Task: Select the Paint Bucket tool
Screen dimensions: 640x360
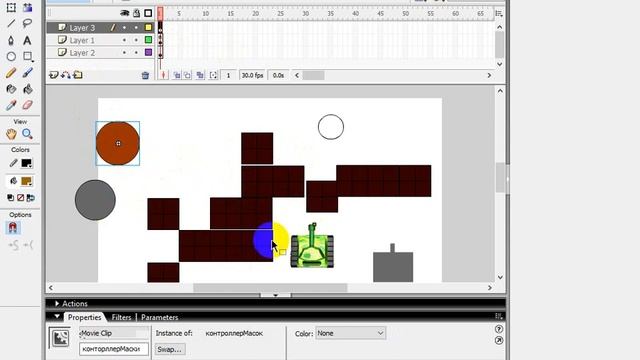Action: [27, 89]
